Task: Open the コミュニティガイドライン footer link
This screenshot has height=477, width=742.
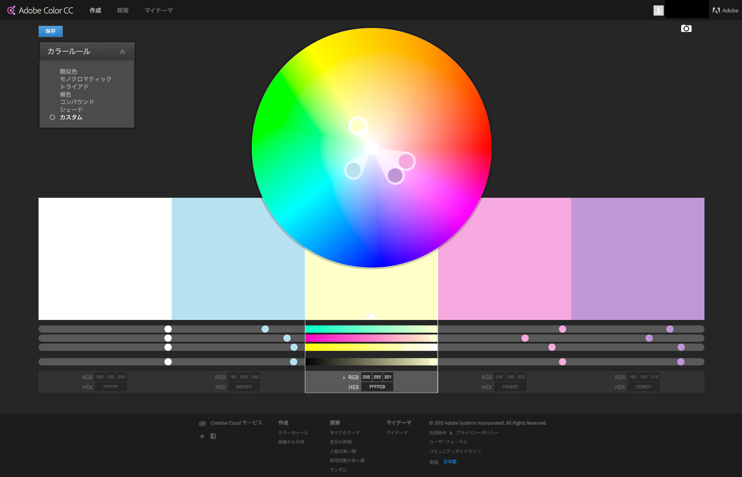Action: pos(455,451)
